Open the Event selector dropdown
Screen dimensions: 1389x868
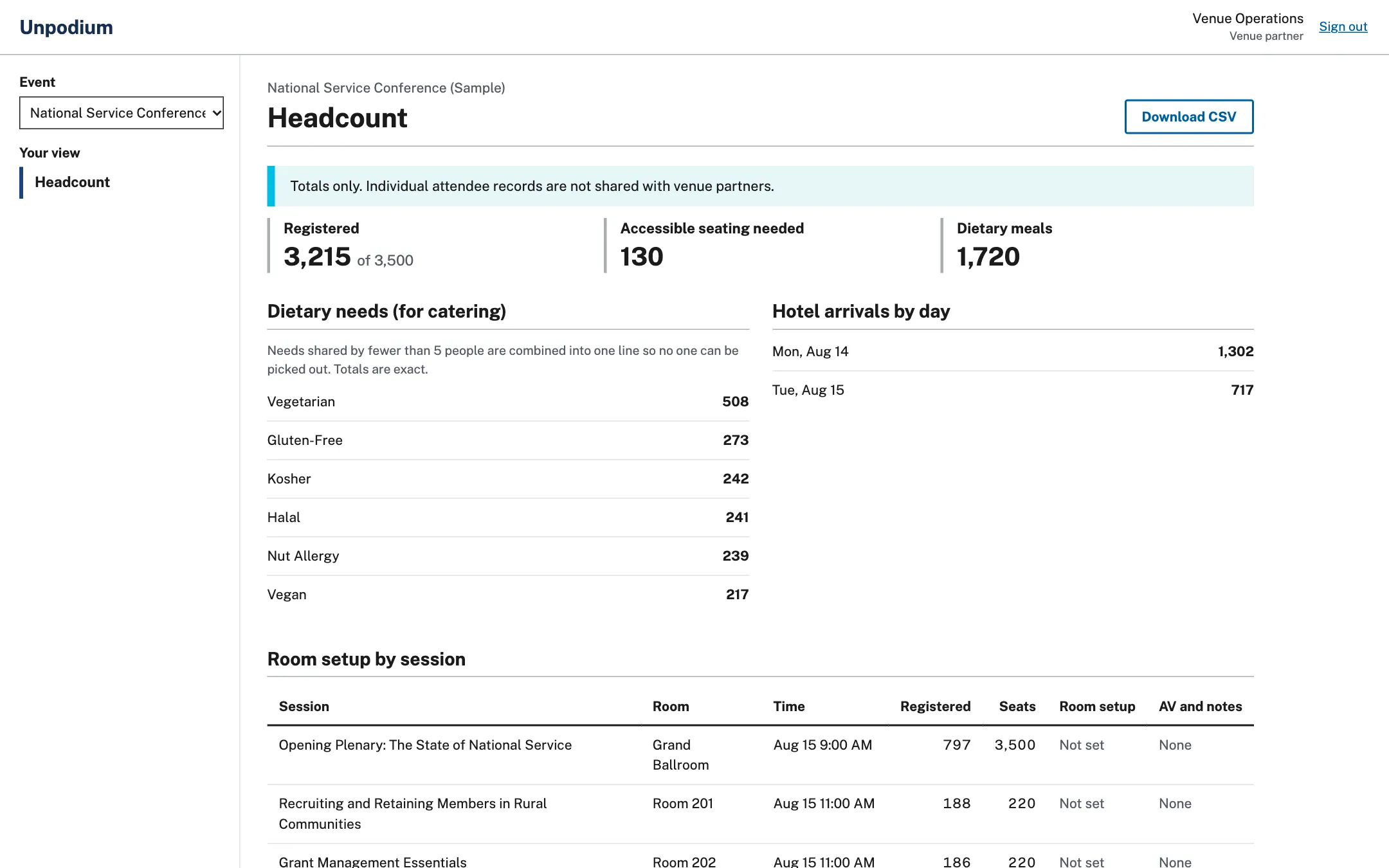pyautogui.click(x=122, y=113)
